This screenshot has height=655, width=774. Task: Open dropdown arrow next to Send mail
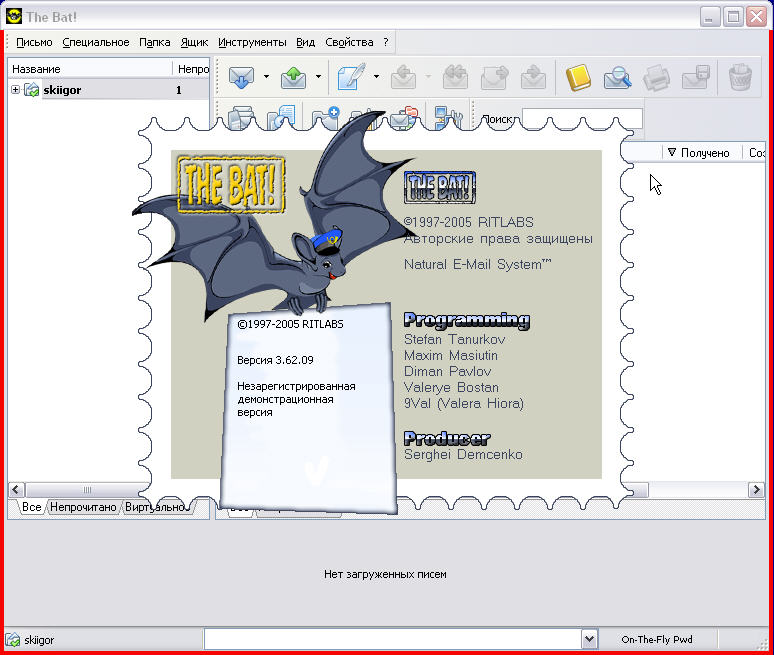tap(319, 77)
